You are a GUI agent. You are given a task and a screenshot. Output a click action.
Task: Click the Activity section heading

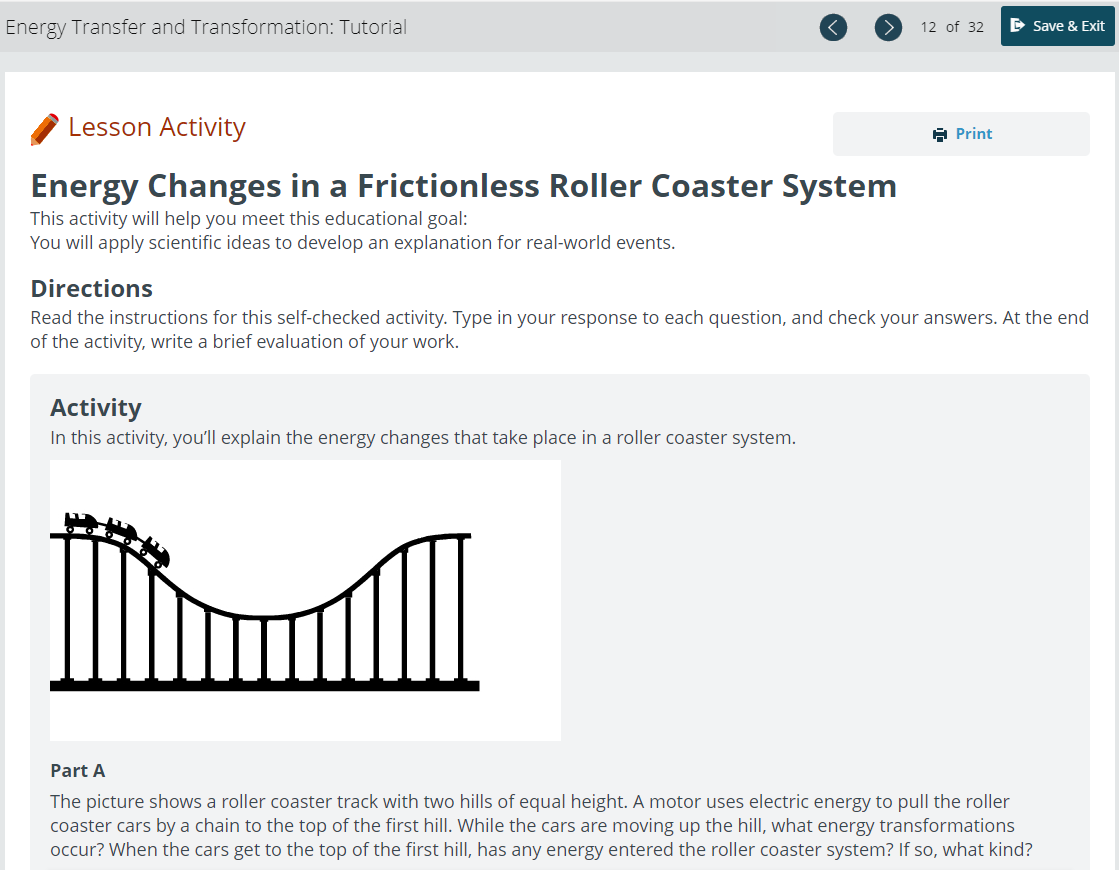(96, 408)
